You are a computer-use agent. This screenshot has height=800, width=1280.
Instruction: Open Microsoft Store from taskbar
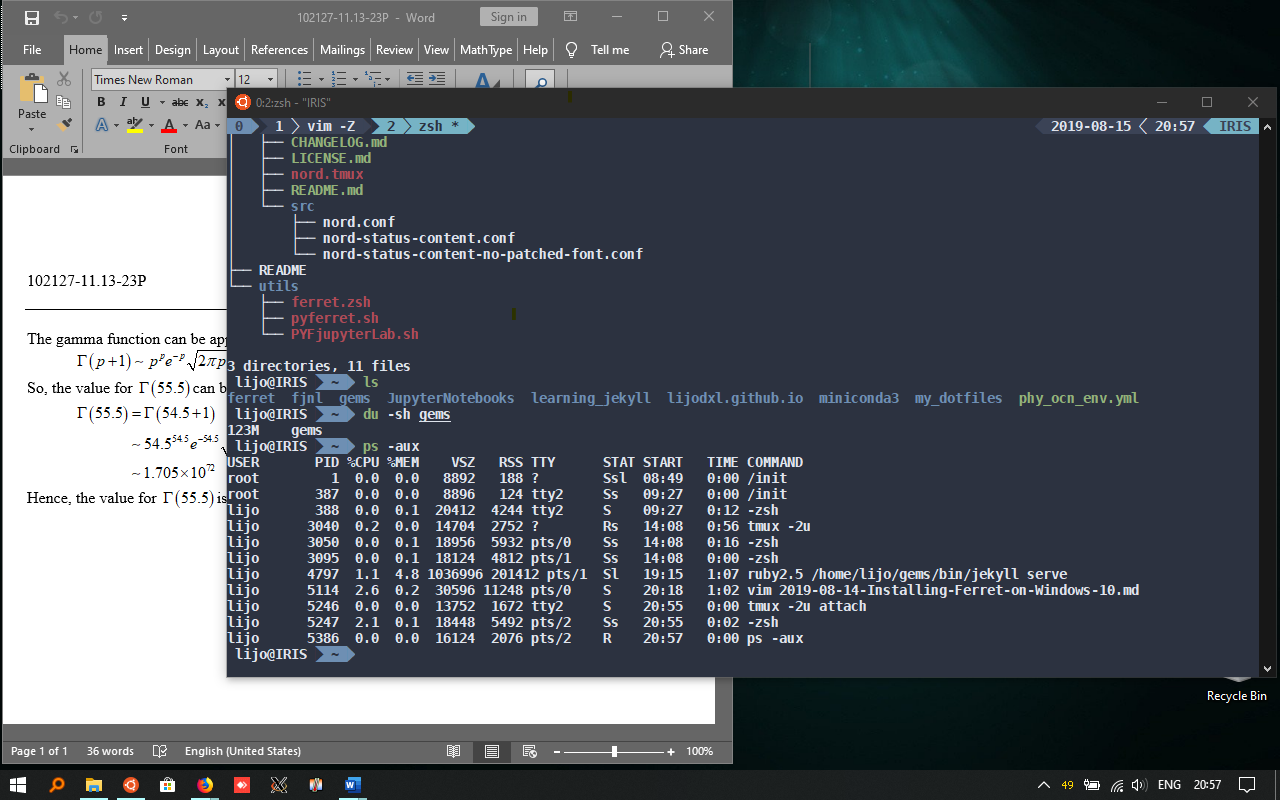click(x=168, y=785)
